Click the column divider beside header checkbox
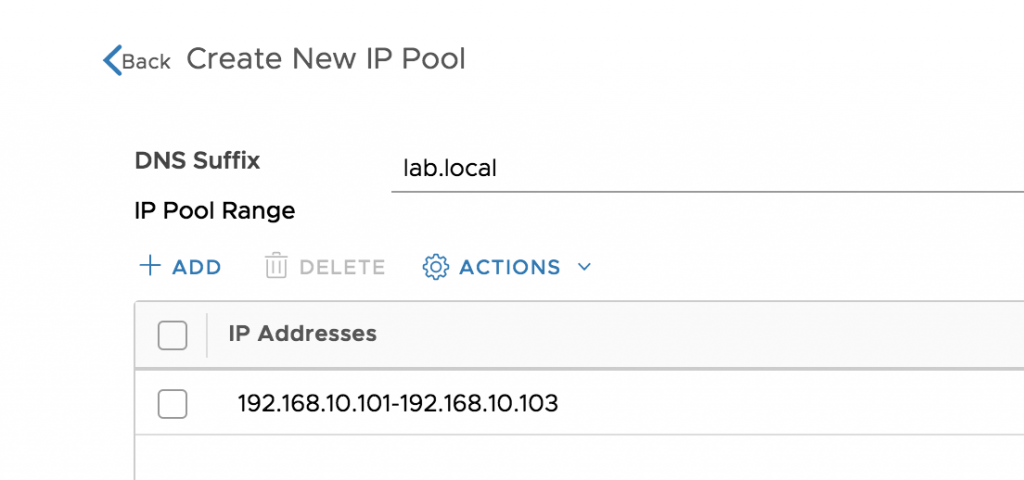The width and height of the screenshot is (1024, 480). 207,335
